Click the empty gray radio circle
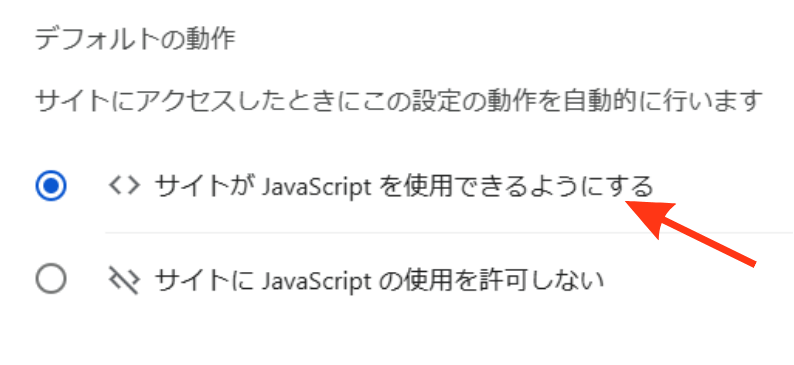794x365 pixels. [x=51, y=278]
